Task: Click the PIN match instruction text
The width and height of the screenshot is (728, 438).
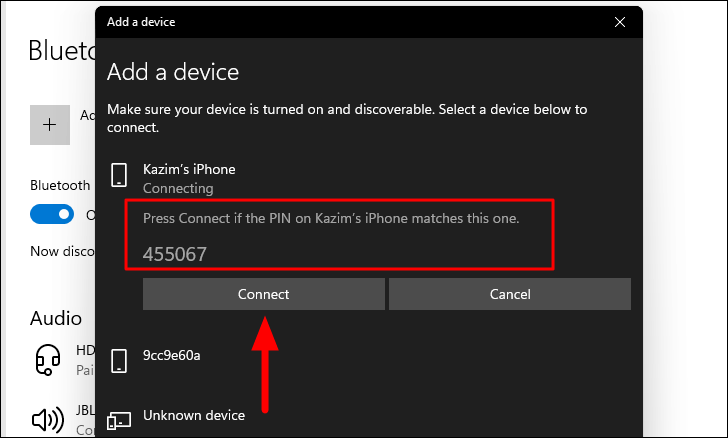Action: point(331,218)
